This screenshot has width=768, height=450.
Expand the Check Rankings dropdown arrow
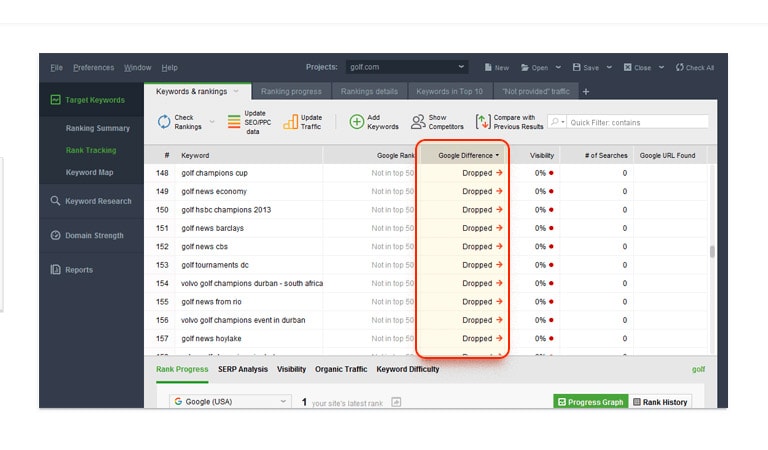coord(212,121)
